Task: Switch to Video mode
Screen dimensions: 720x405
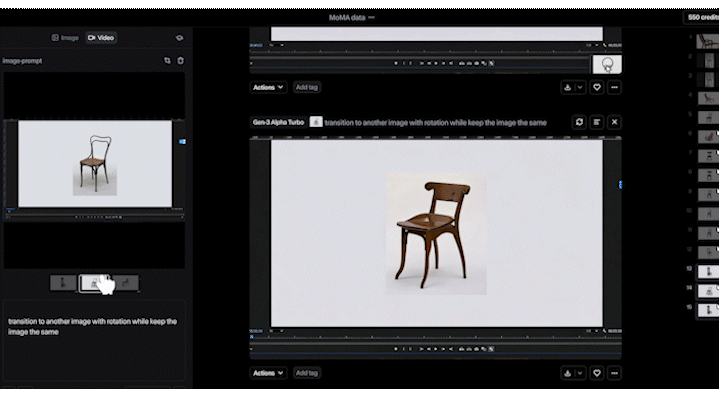Action: coord(101,38)
